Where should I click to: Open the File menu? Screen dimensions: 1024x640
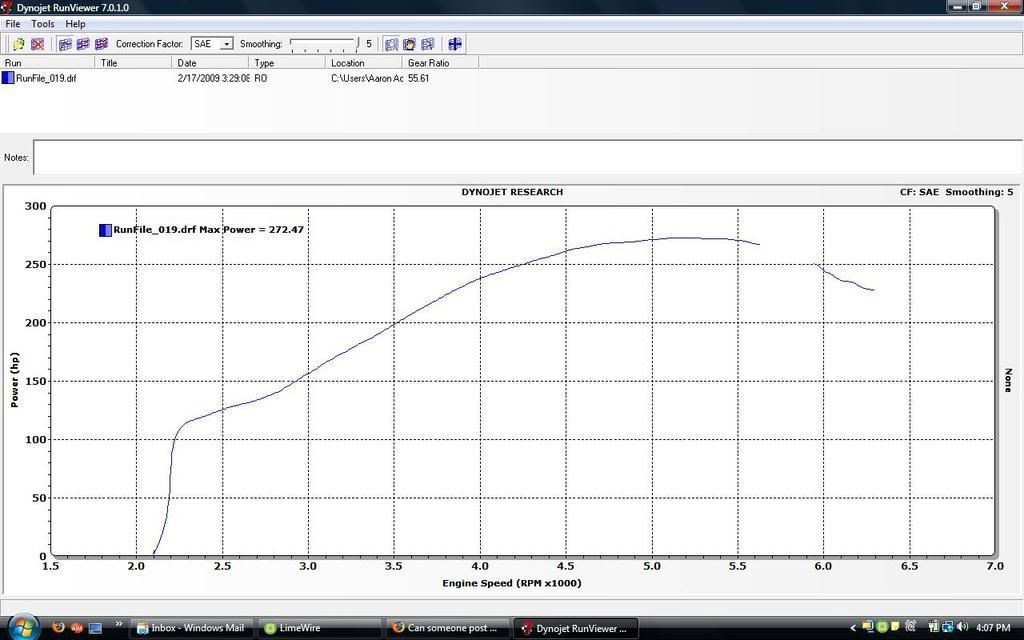(13, 23)
